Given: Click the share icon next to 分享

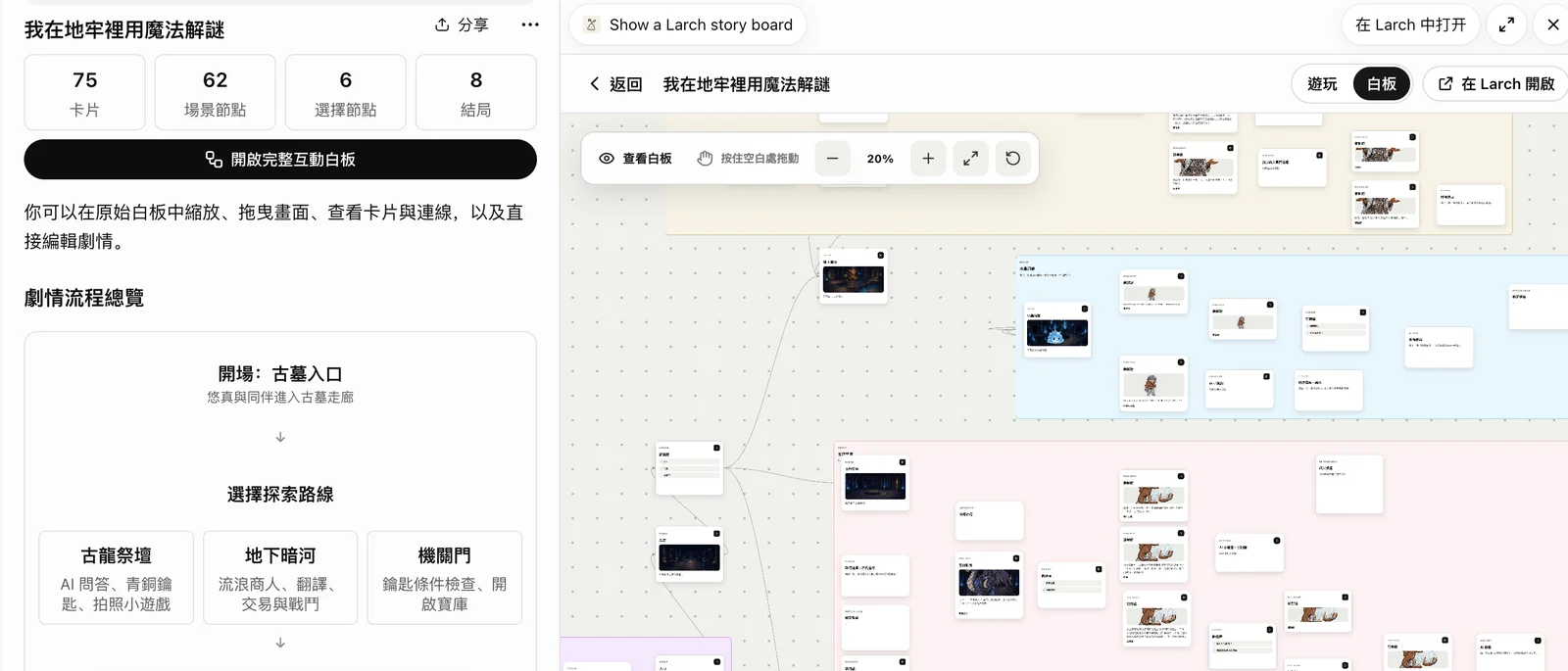Looking at the screenshot, I should [x=442, y=24].
